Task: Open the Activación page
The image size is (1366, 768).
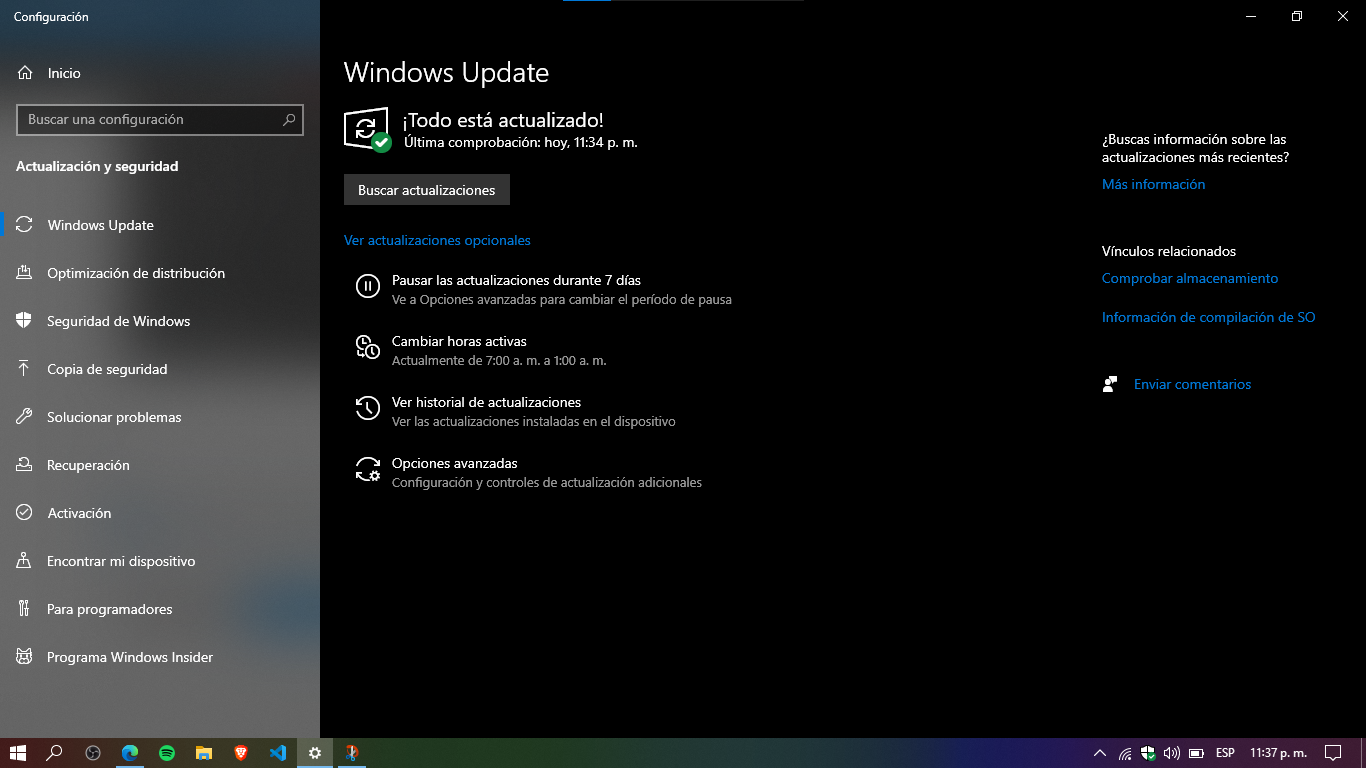Action: 160,513
